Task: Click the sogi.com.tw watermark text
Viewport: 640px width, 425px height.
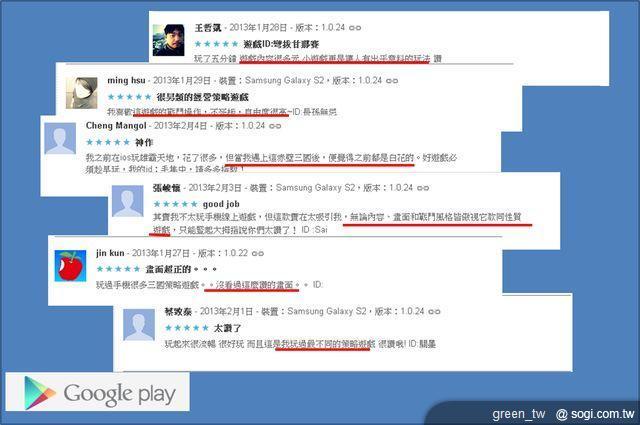Action: [x=595, y=414]
